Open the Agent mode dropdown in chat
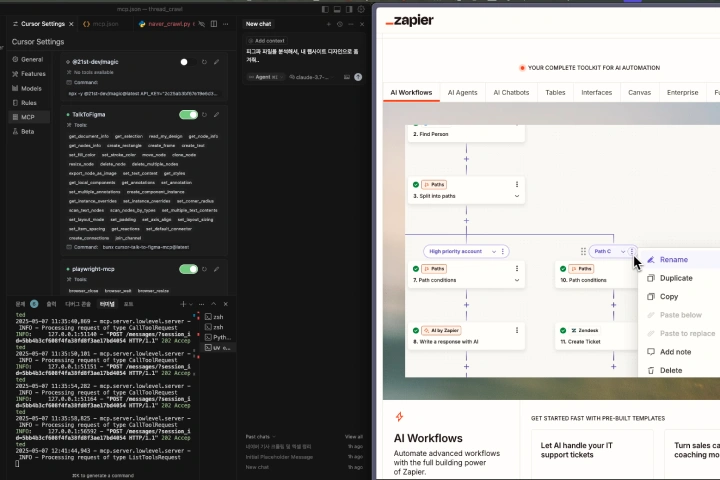The image size is (720, 480). [x=266, y=77]
